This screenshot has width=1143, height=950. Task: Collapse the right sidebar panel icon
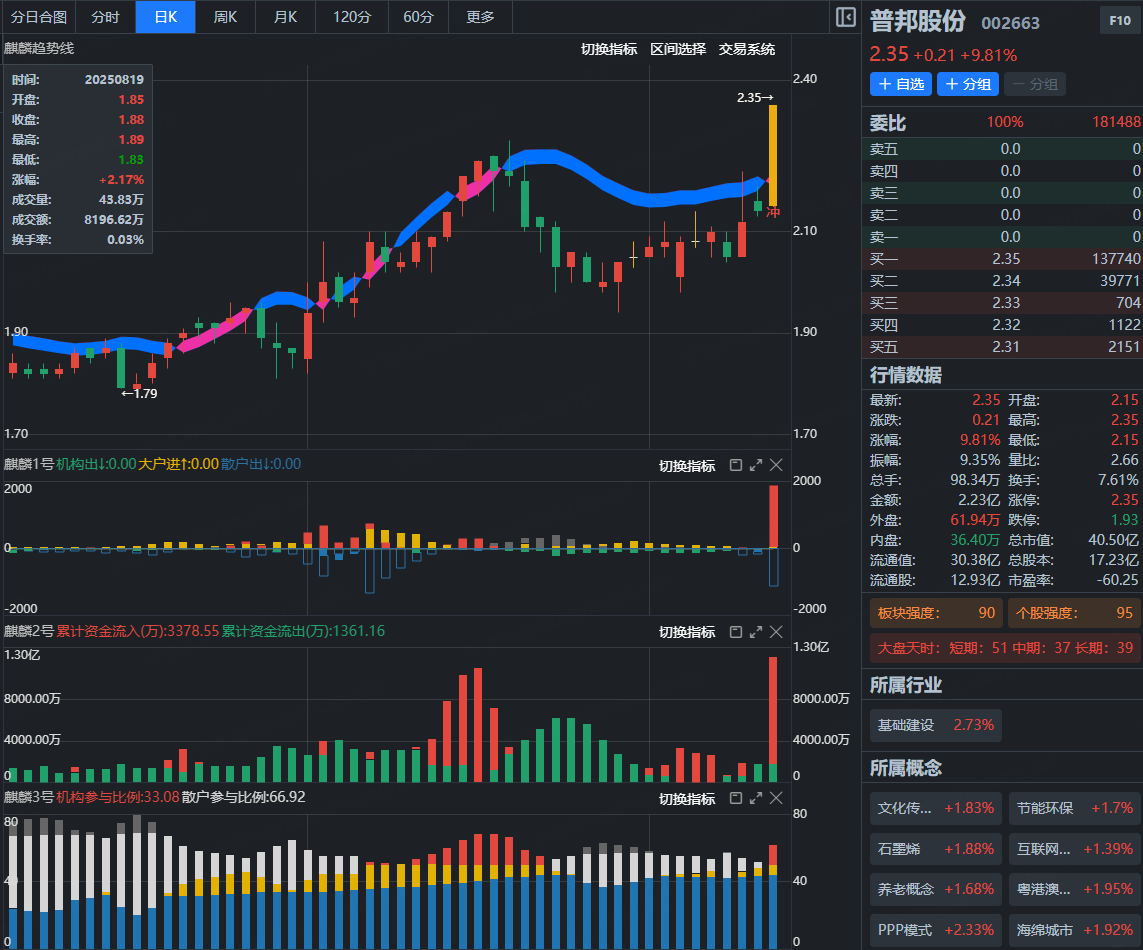(x=845, y=17)
